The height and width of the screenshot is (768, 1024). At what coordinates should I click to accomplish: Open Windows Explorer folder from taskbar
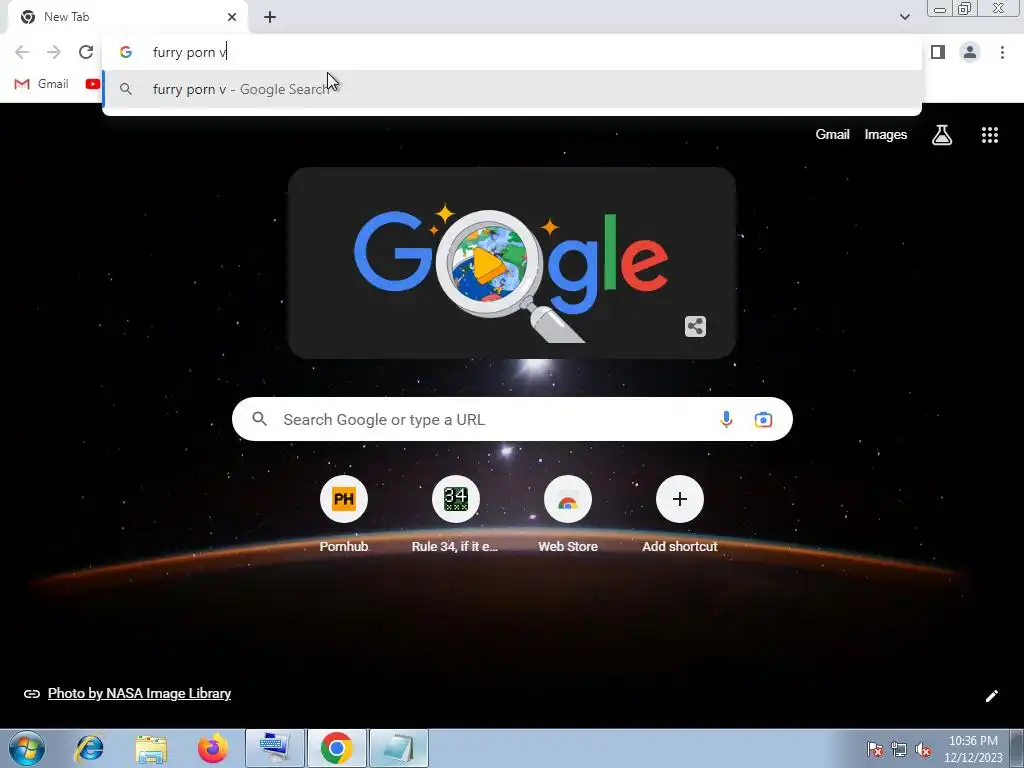[x=151, y=748]
